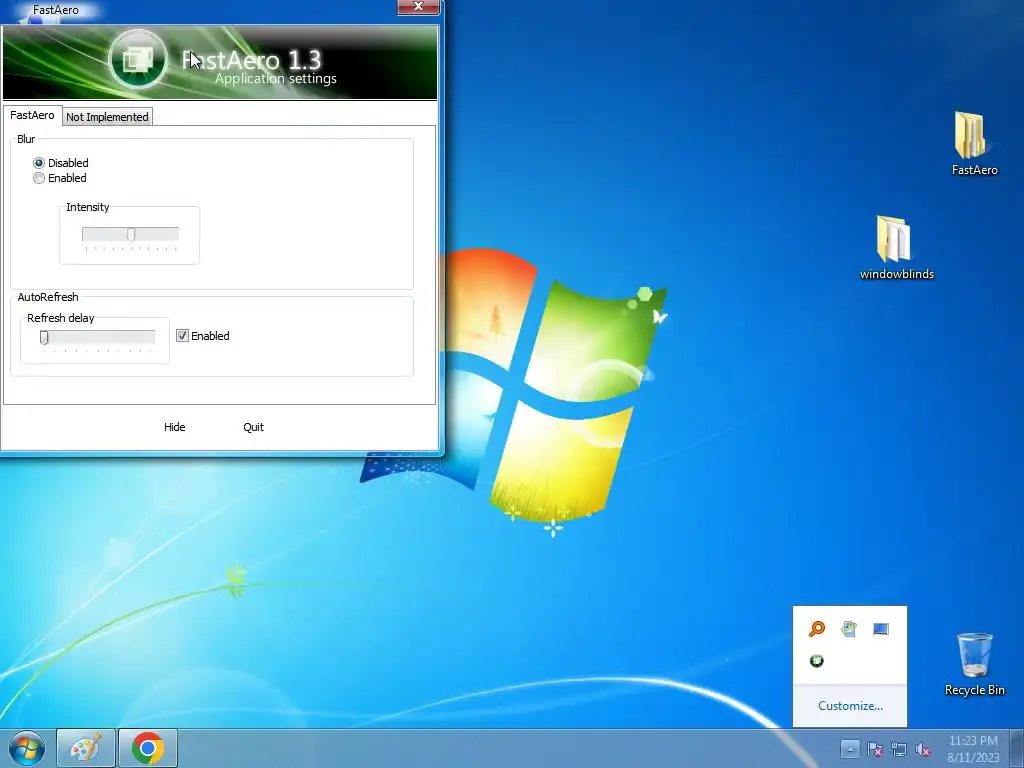Click the Quit button

click(x=253, y=427)
